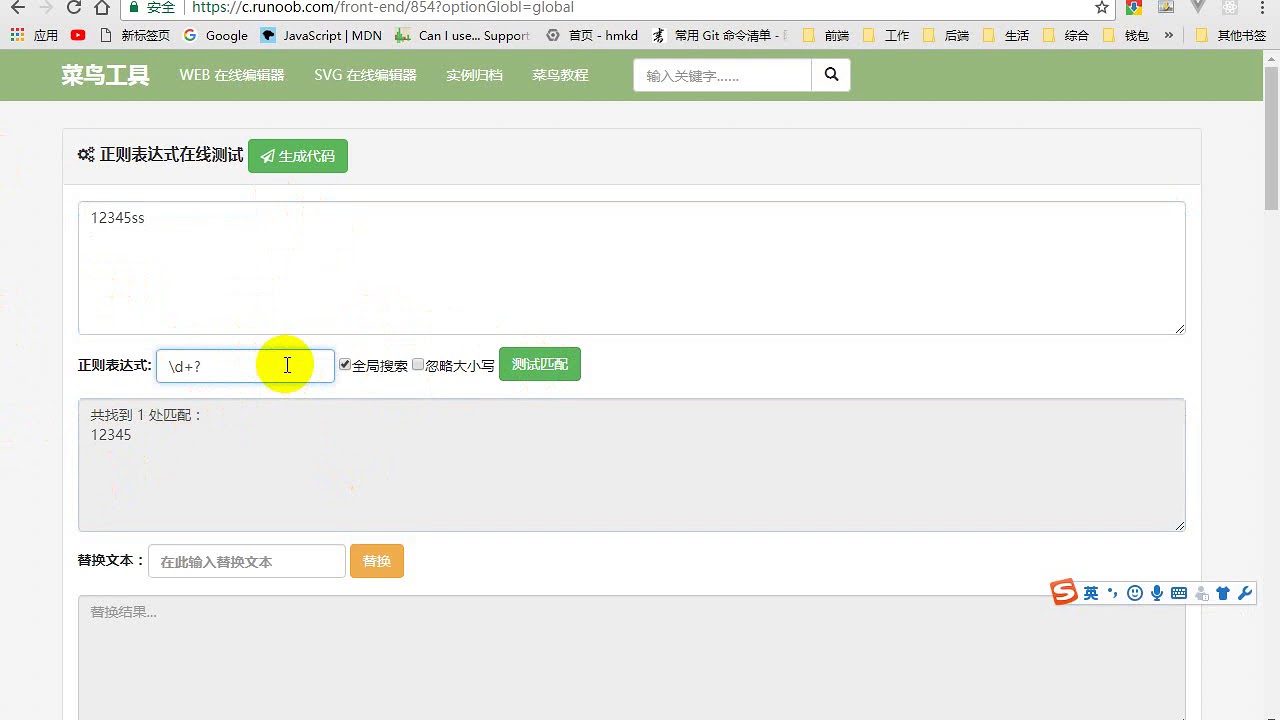Reload the page with refresh icon
Image resolution: width=1280 pixels, height=720 pixels.
tap(74, 8)
